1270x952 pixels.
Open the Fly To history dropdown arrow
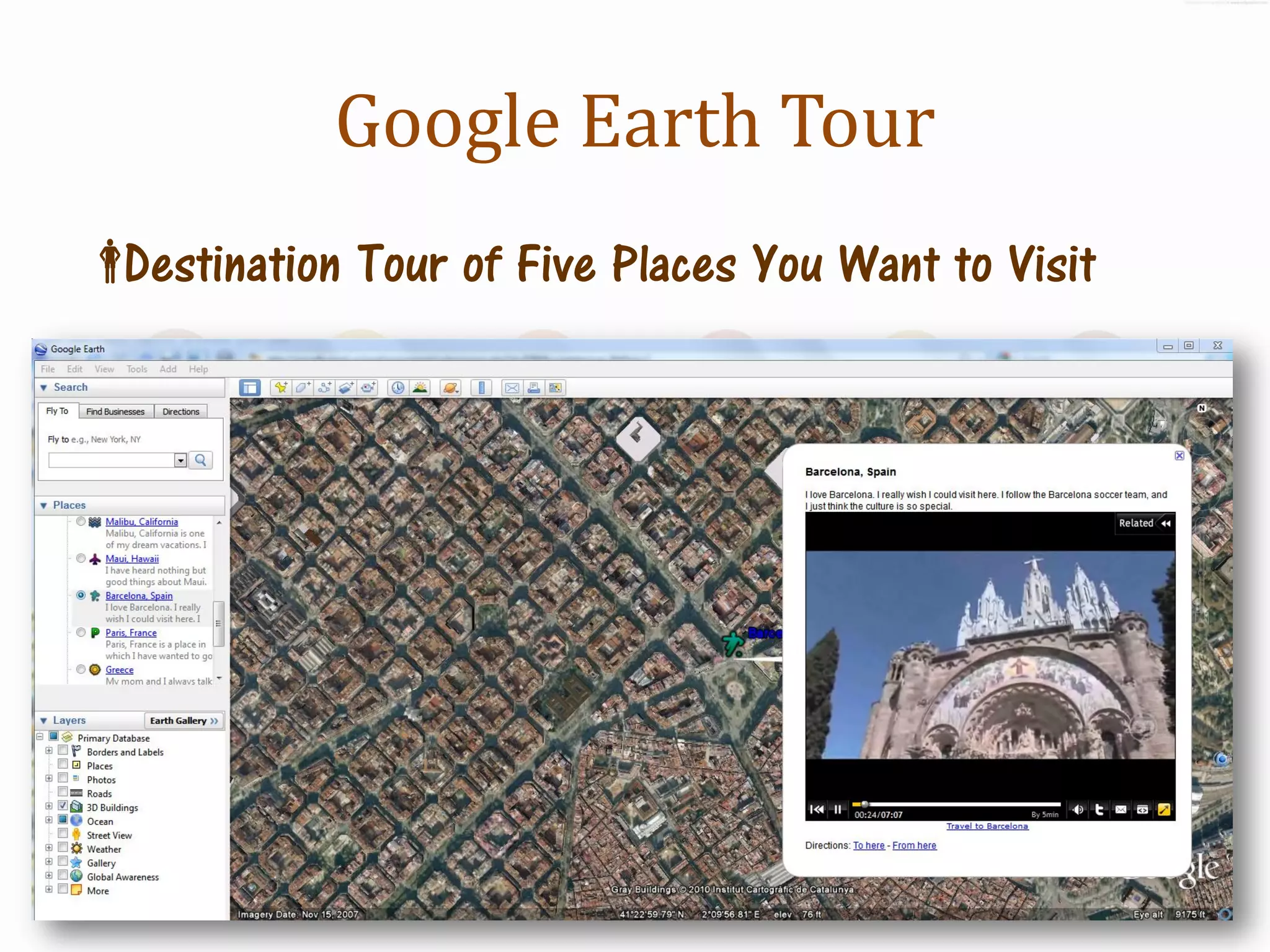click(180, 461)
